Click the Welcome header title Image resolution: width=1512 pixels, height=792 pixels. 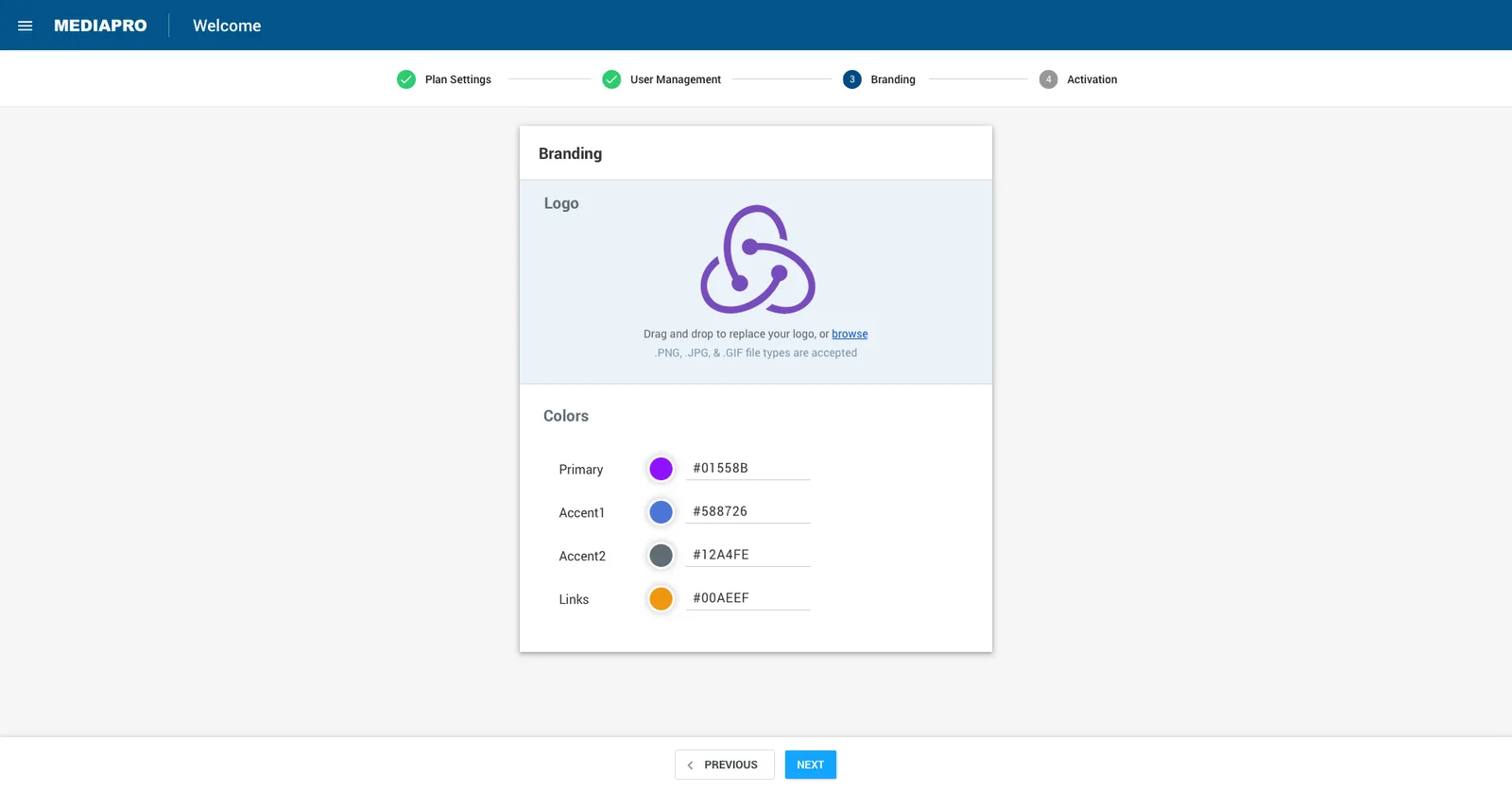(227, 26)
